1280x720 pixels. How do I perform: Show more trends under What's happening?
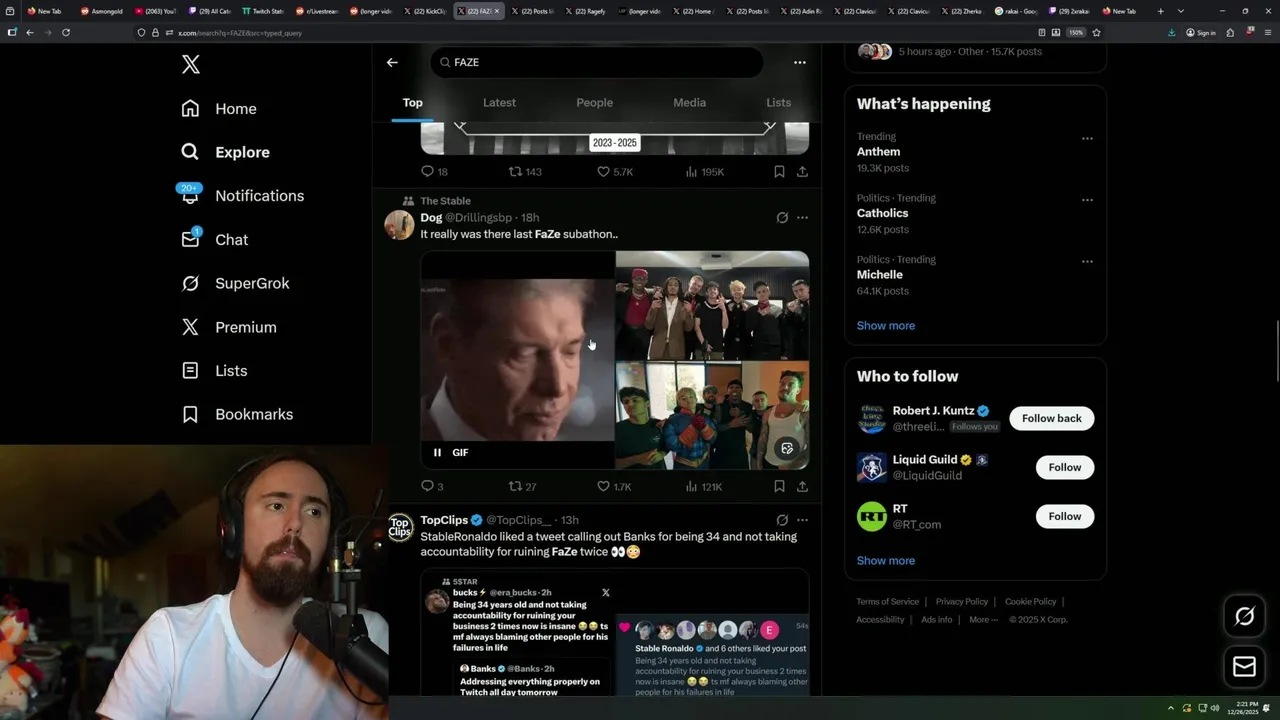(x=885, y=326)
